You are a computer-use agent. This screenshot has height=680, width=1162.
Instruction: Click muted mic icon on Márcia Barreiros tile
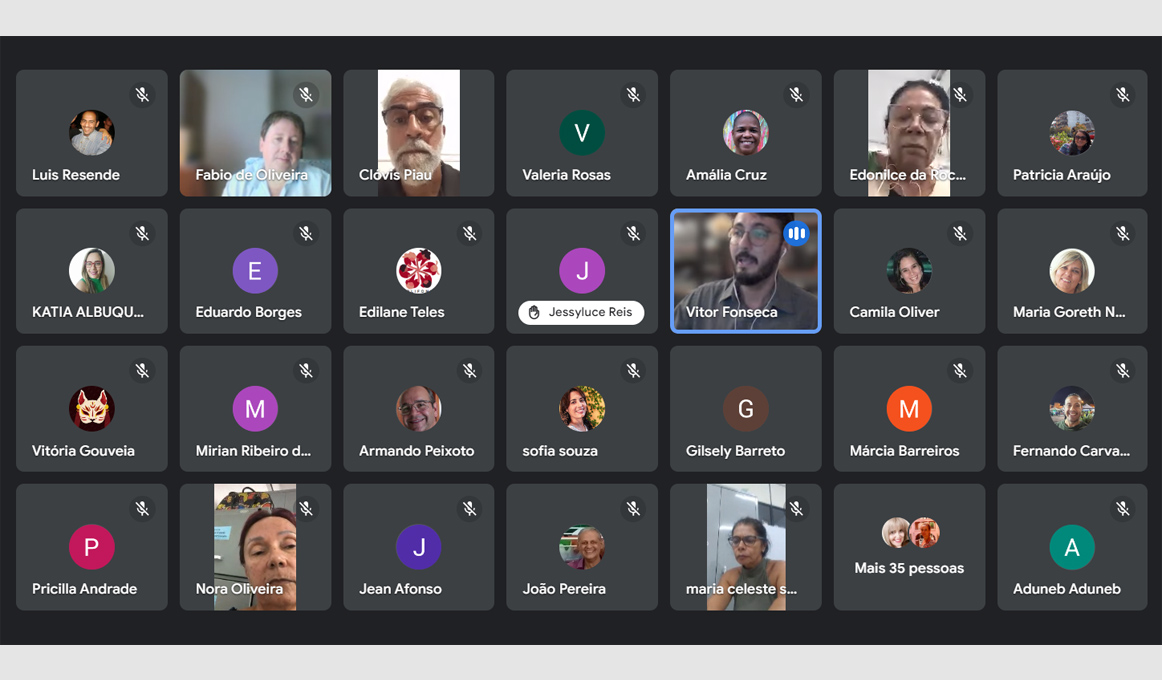coord(960,370)
